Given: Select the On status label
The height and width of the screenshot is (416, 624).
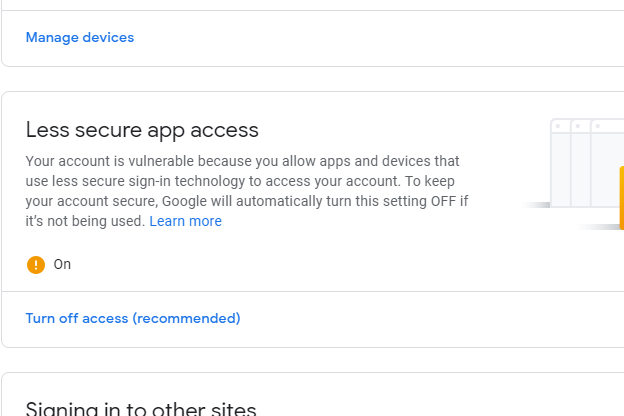Looking at the screenshot, I should [62, 264].
